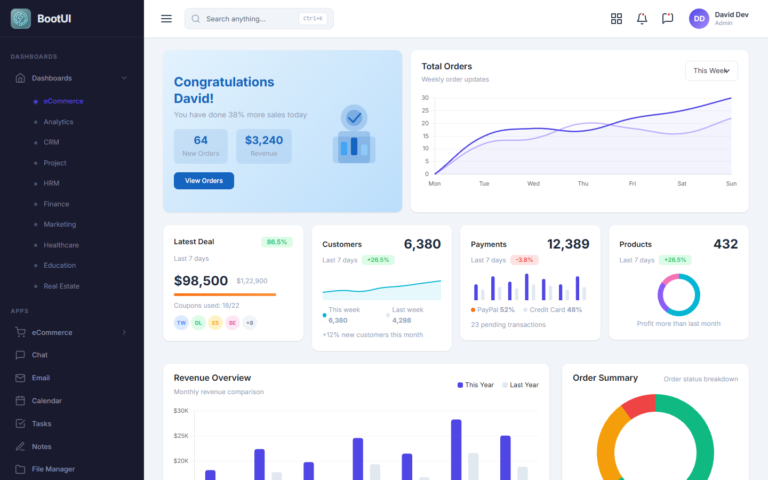Screen dimensions: 768x480
Task: Click the $3,240 Revenue tile
Action: pos(264,146)
